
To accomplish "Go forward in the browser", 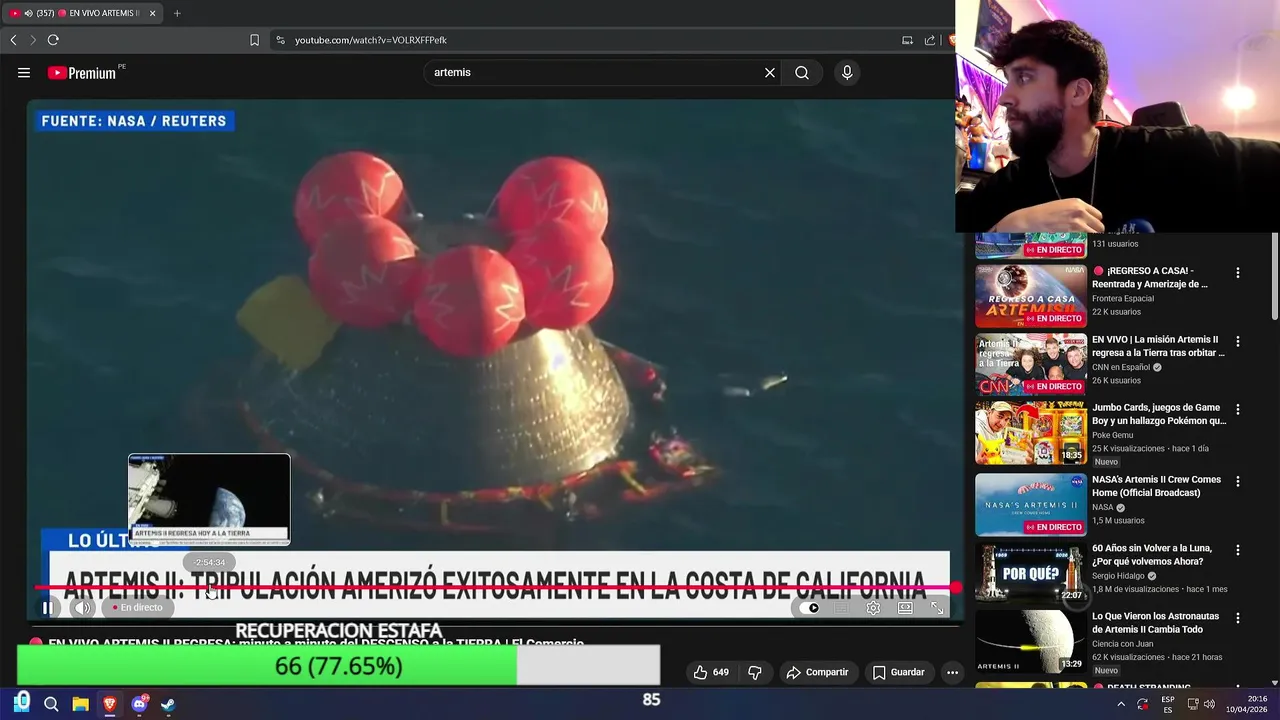I will (32, 40).
